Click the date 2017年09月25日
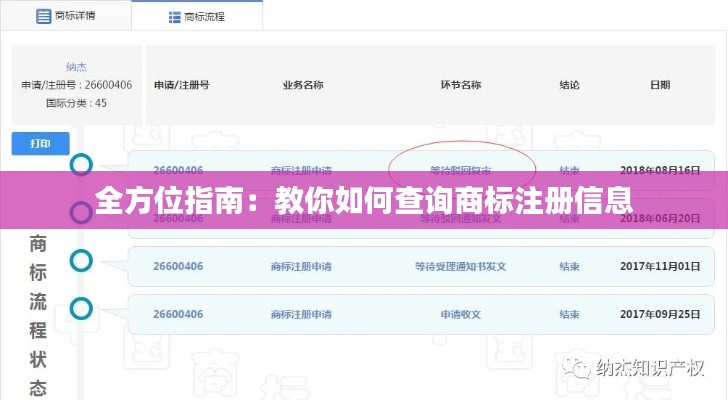The width and height of the screenshot is (728, 400). coord(660,314)
